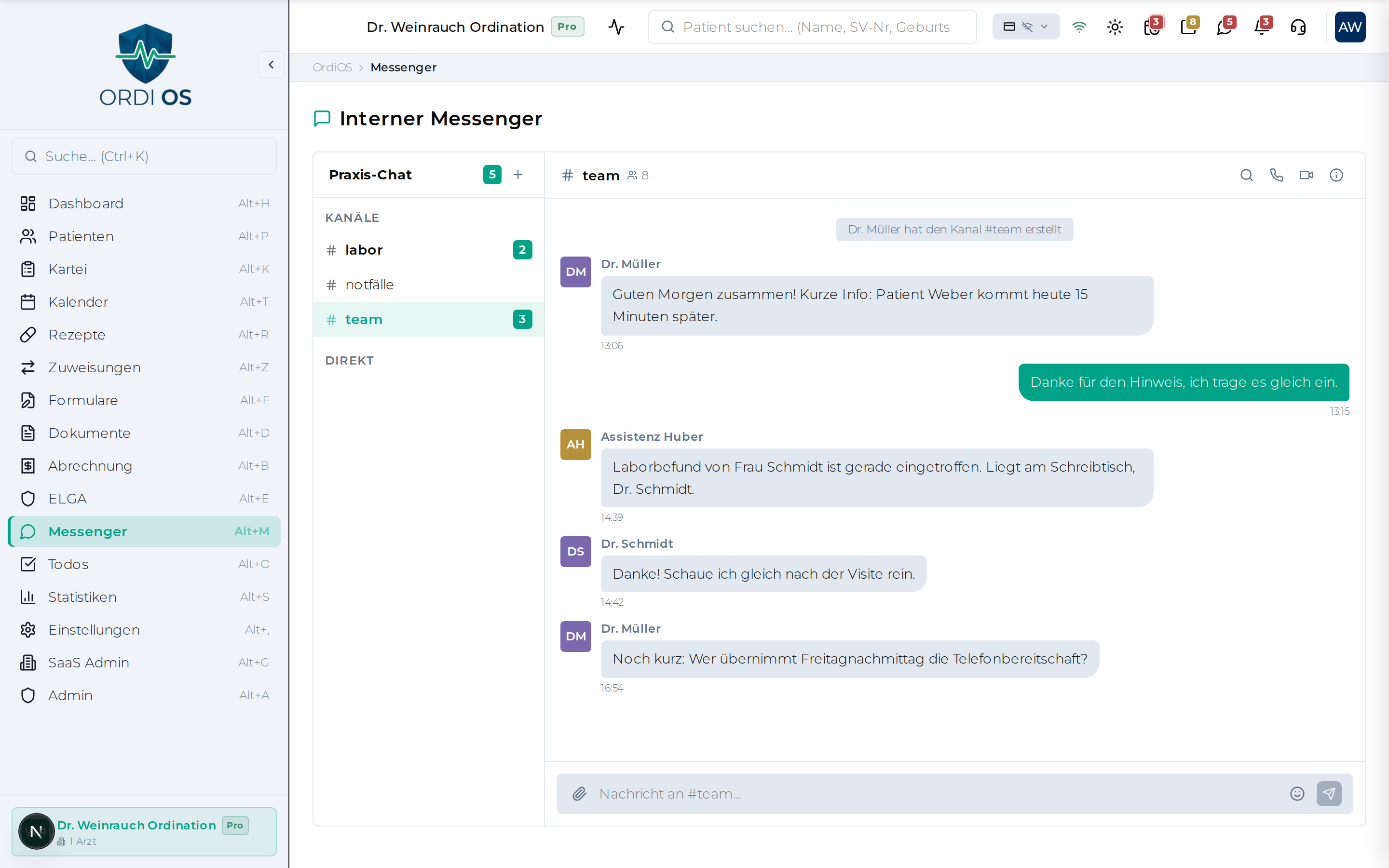This screenshot has height=868, width=1389.
Task: Toggle brightness/theme with the sun icon
Action: click(x=1115, y=27)
